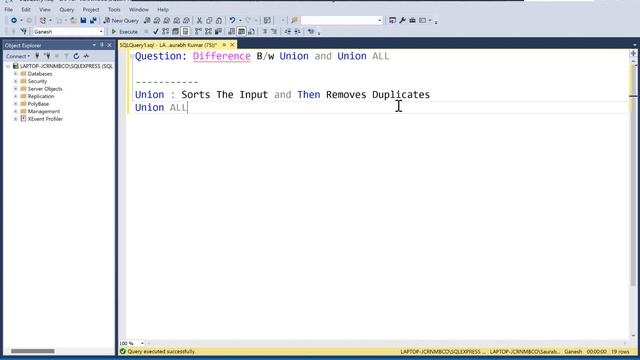This screenshot has height=360, width=640.
Task: Open the Project menu
Action: coord(91,9)
